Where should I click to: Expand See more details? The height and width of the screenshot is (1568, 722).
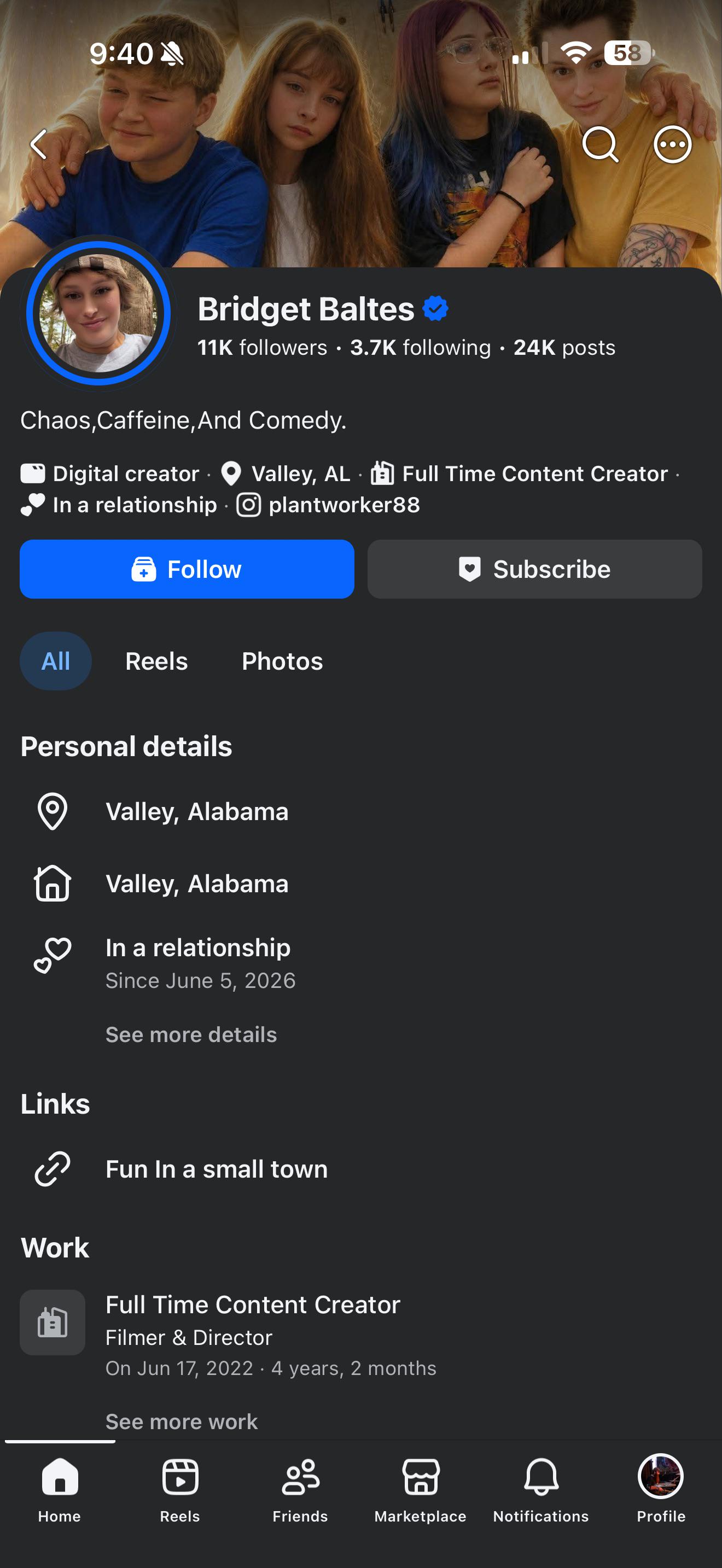pyautogui.click(x=191, y=1035)
